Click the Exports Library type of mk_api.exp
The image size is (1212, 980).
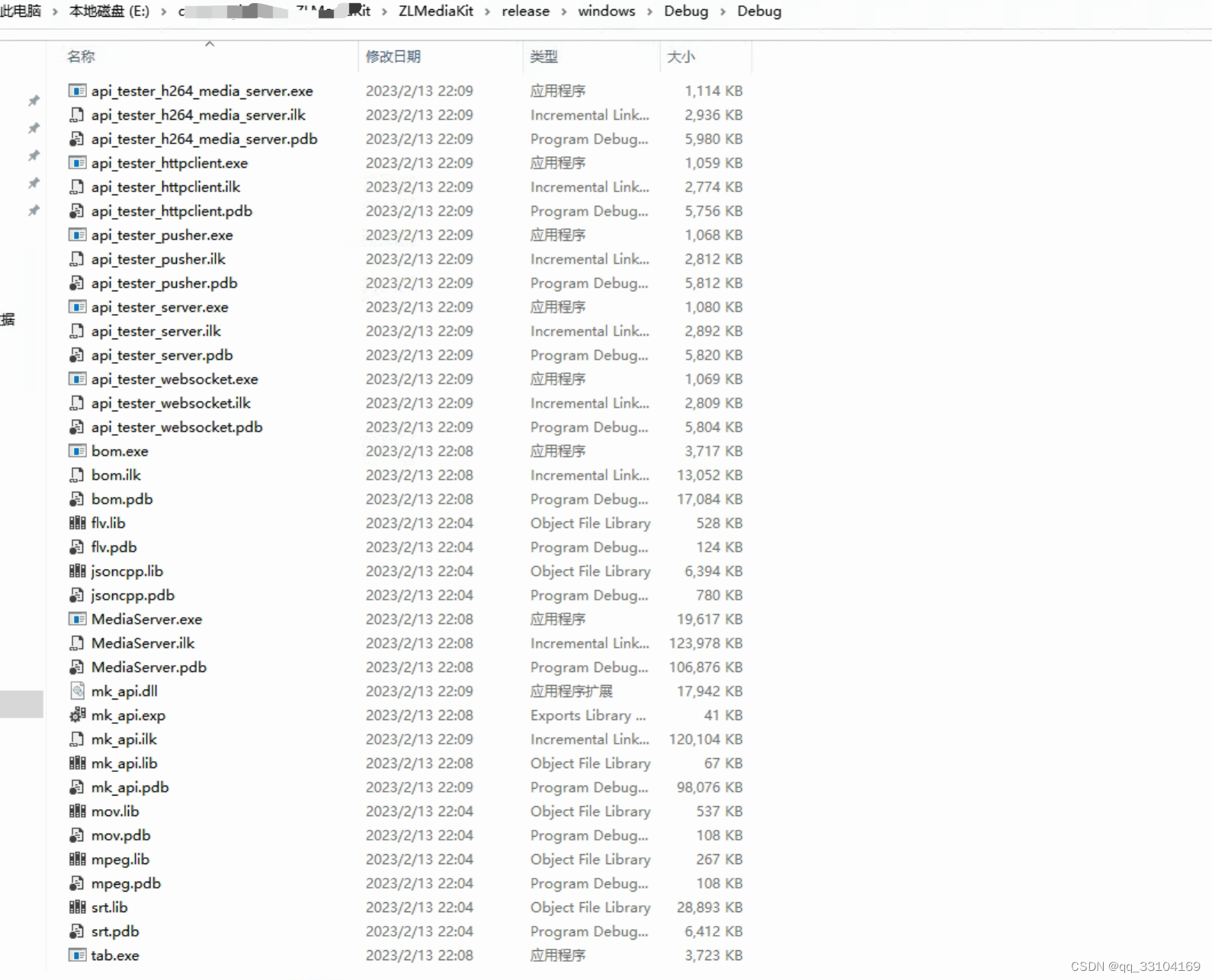[x=588, y=716]
